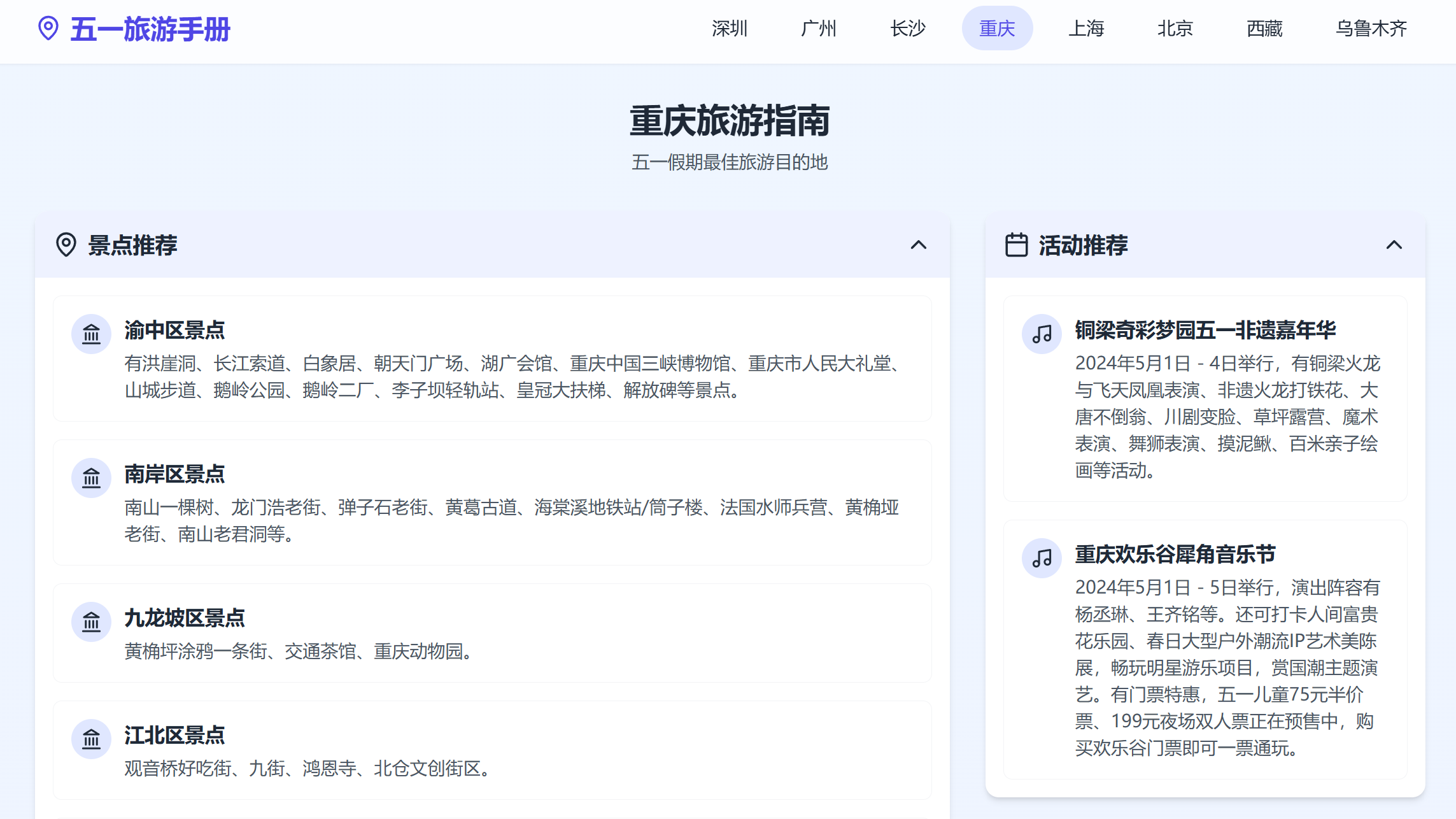The image size is (1456, 819).
Task: Switch to the 深圳 tab
Action: point(730,29)
